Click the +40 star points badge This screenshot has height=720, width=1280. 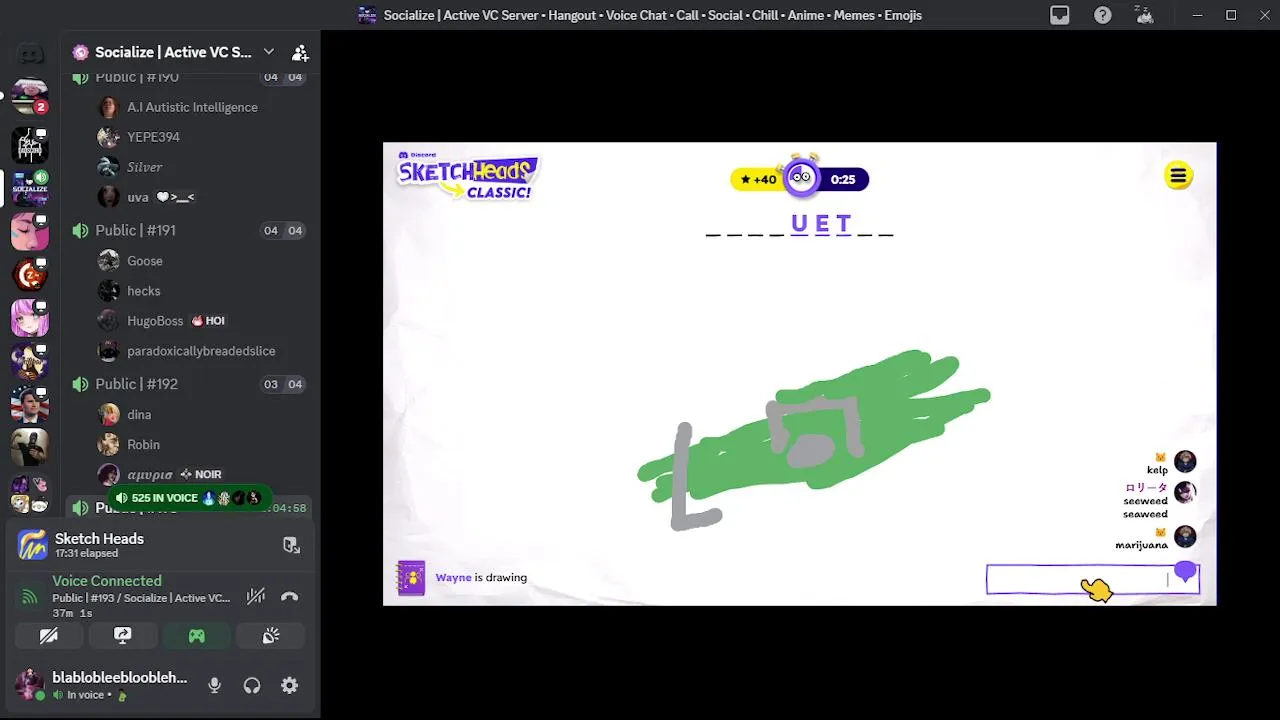pyautogui.click(x=757, y=179)
